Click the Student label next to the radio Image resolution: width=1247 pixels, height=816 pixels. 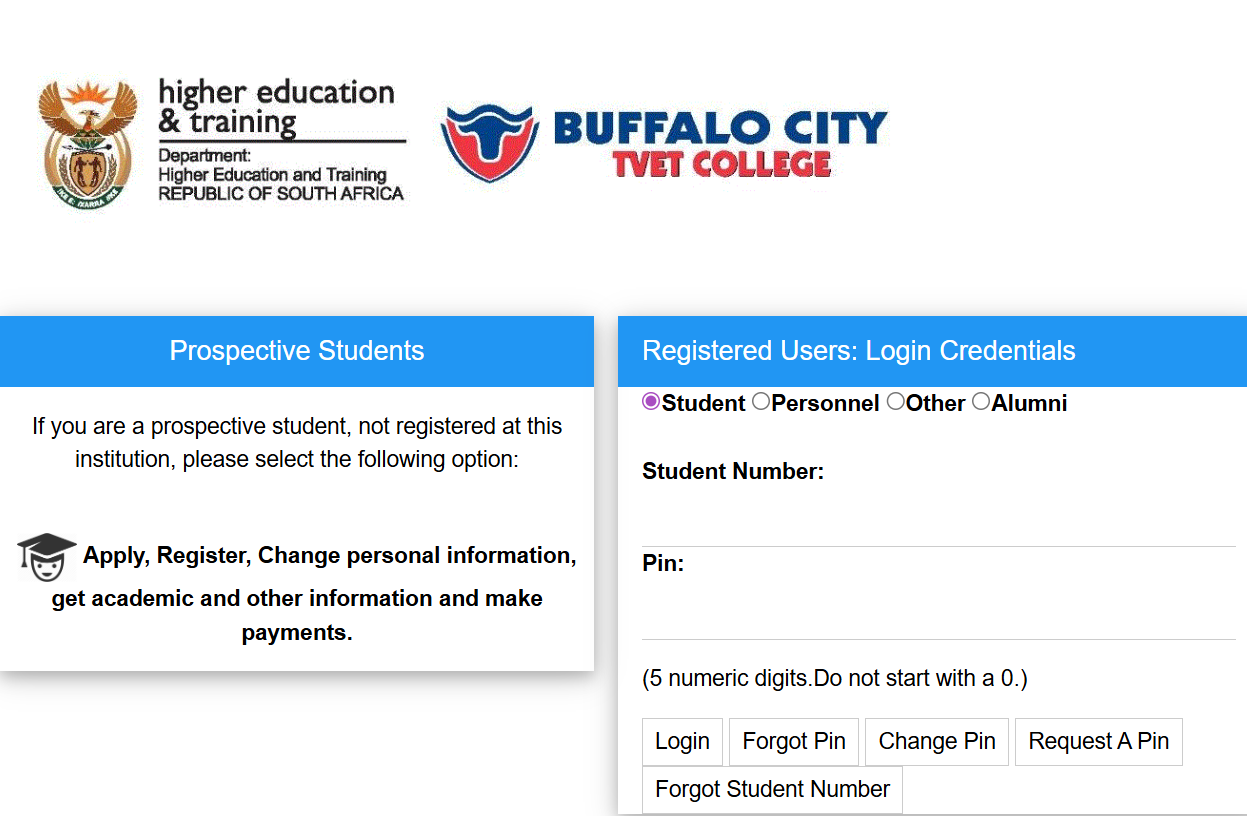(x=704, y=404)
